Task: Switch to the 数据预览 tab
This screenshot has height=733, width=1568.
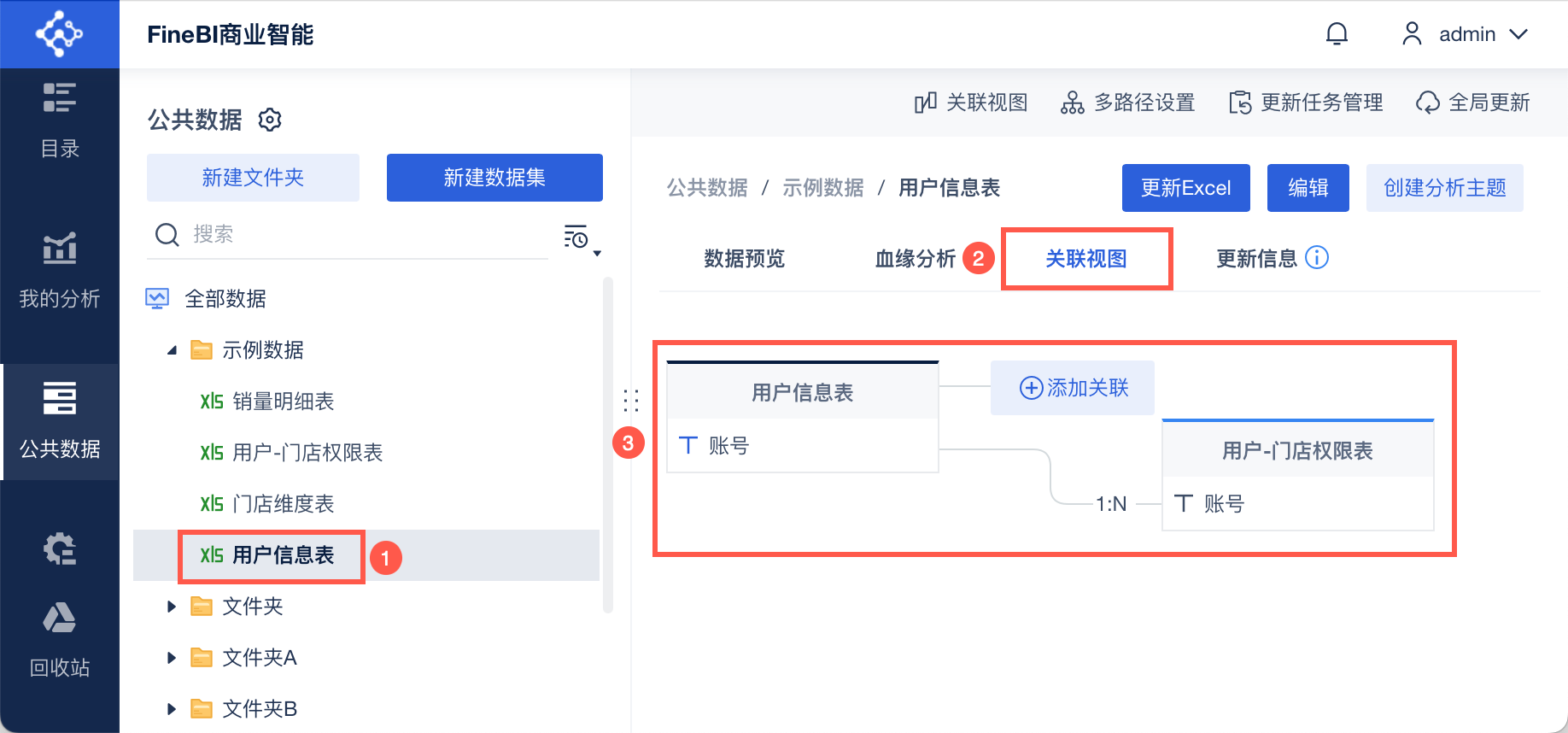Action: point(744,259)
